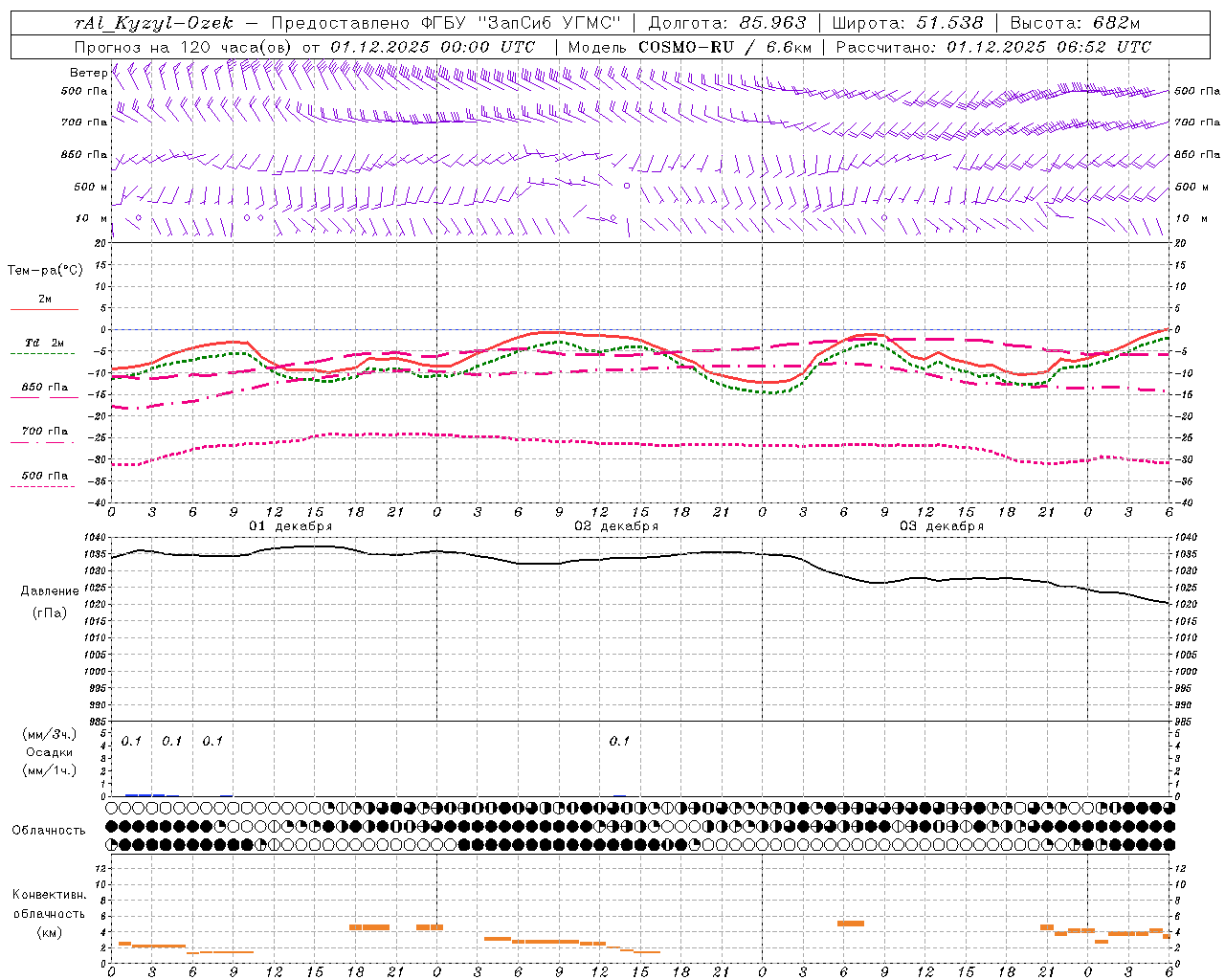Click the Ветер wind panel label
This screenshot has height=980, width=1225.
(89, 73)
